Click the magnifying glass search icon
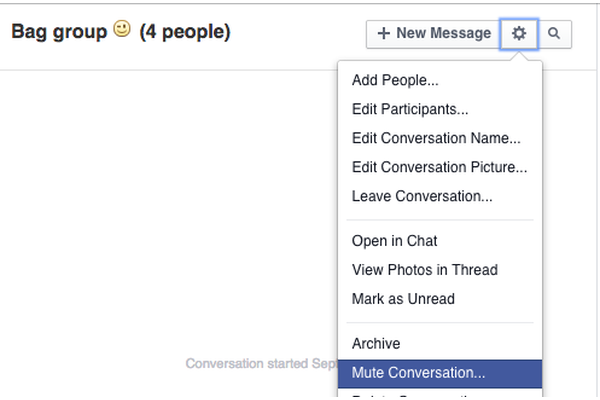Screen dimensions: 600x400 pyautogui.click(x=554, y=33)
